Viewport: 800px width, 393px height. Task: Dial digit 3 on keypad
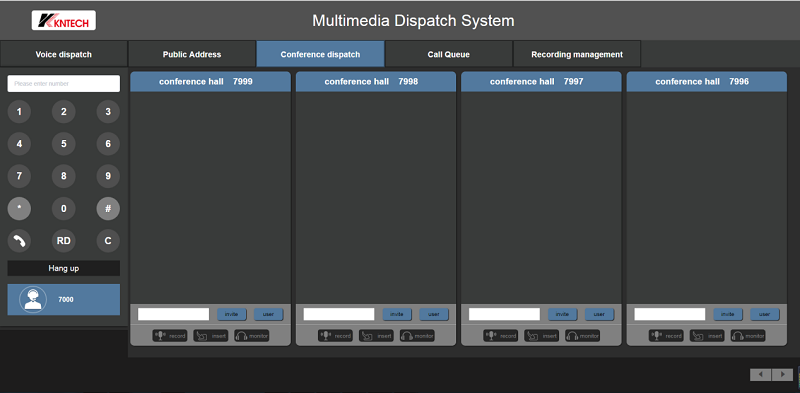pos(108,112)
